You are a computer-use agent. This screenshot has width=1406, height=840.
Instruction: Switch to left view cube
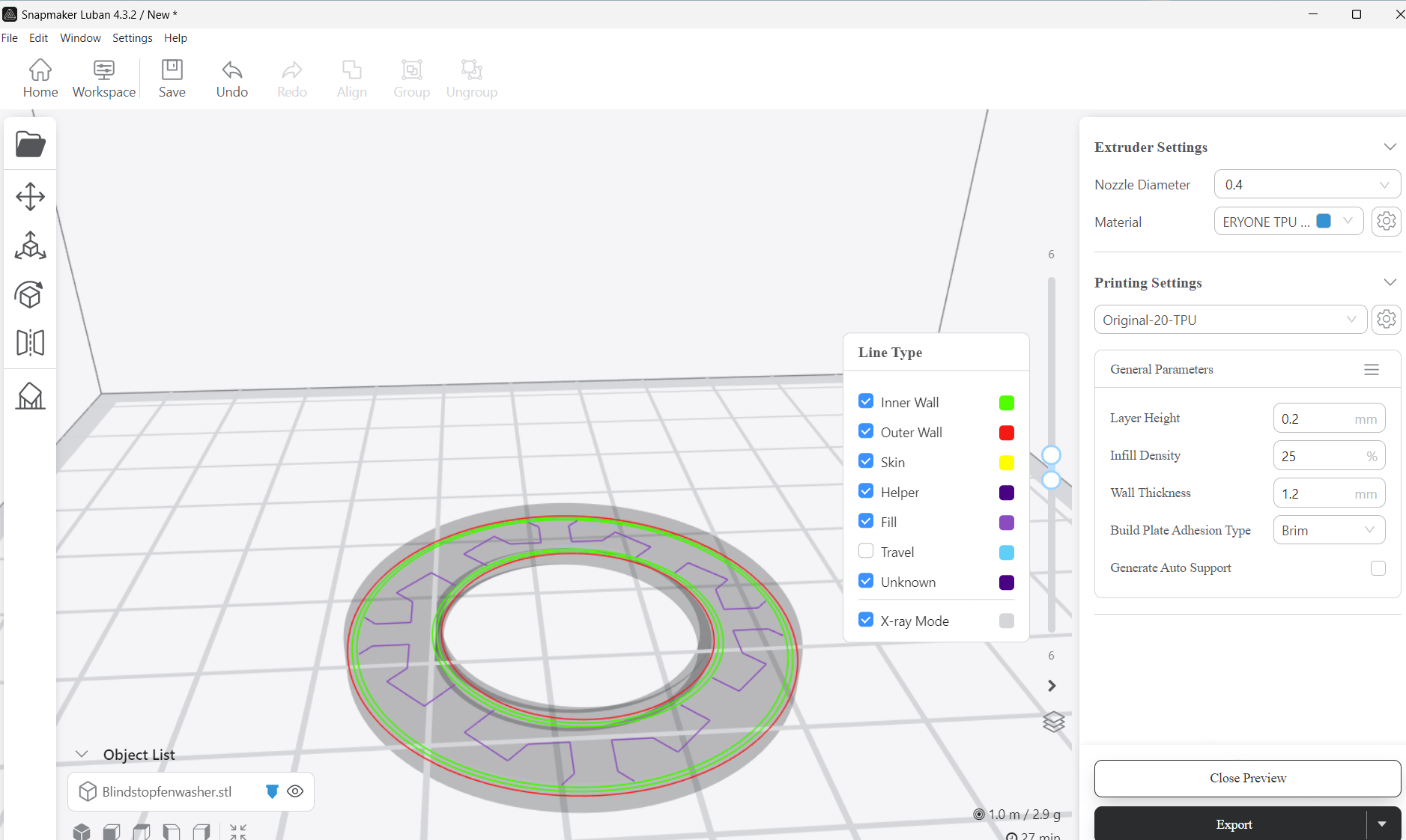(172, 831)
